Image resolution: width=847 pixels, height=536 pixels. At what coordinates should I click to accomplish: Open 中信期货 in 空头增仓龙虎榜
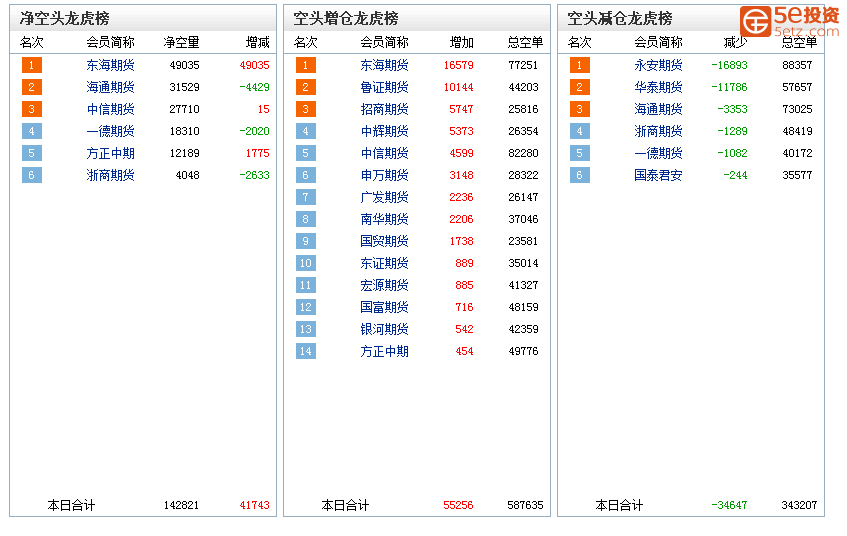[384, 153]
